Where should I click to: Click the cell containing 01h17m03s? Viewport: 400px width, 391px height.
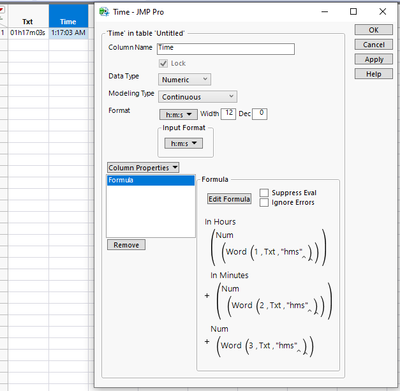[28, 33]
